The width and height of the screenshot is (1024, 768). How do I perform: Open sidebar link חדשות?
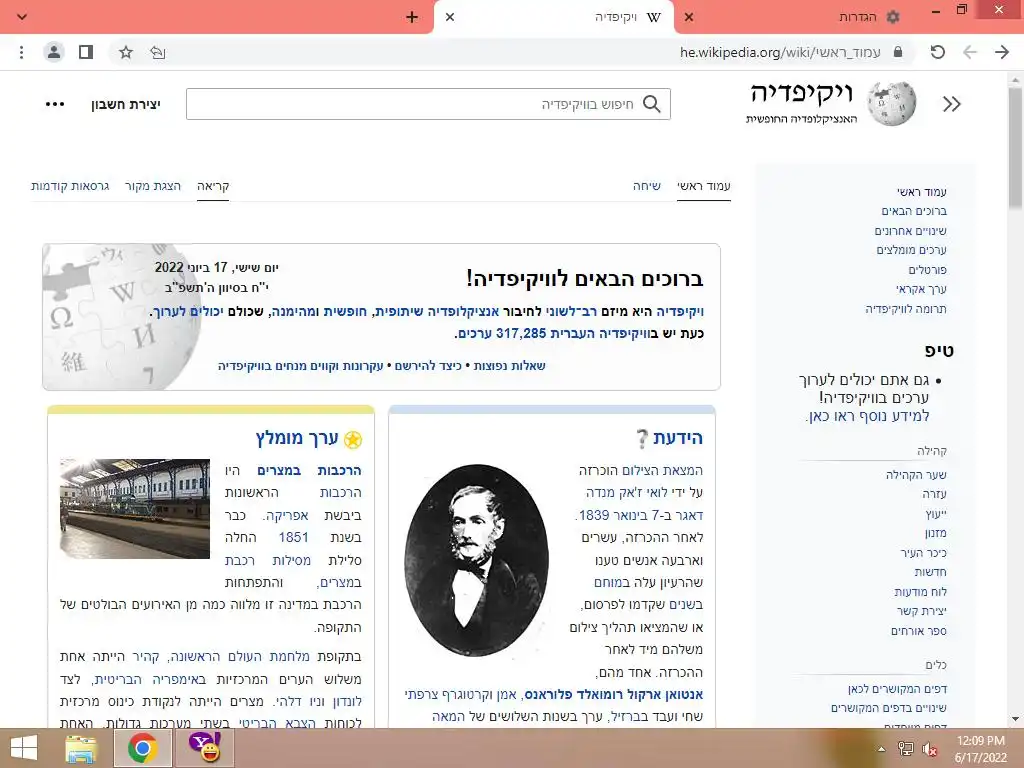click(931, 572)
